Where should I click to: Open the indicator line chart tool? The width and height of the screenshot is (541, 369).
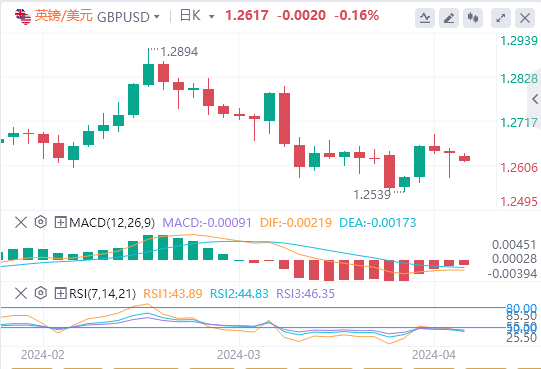click(x=425, y=18)
